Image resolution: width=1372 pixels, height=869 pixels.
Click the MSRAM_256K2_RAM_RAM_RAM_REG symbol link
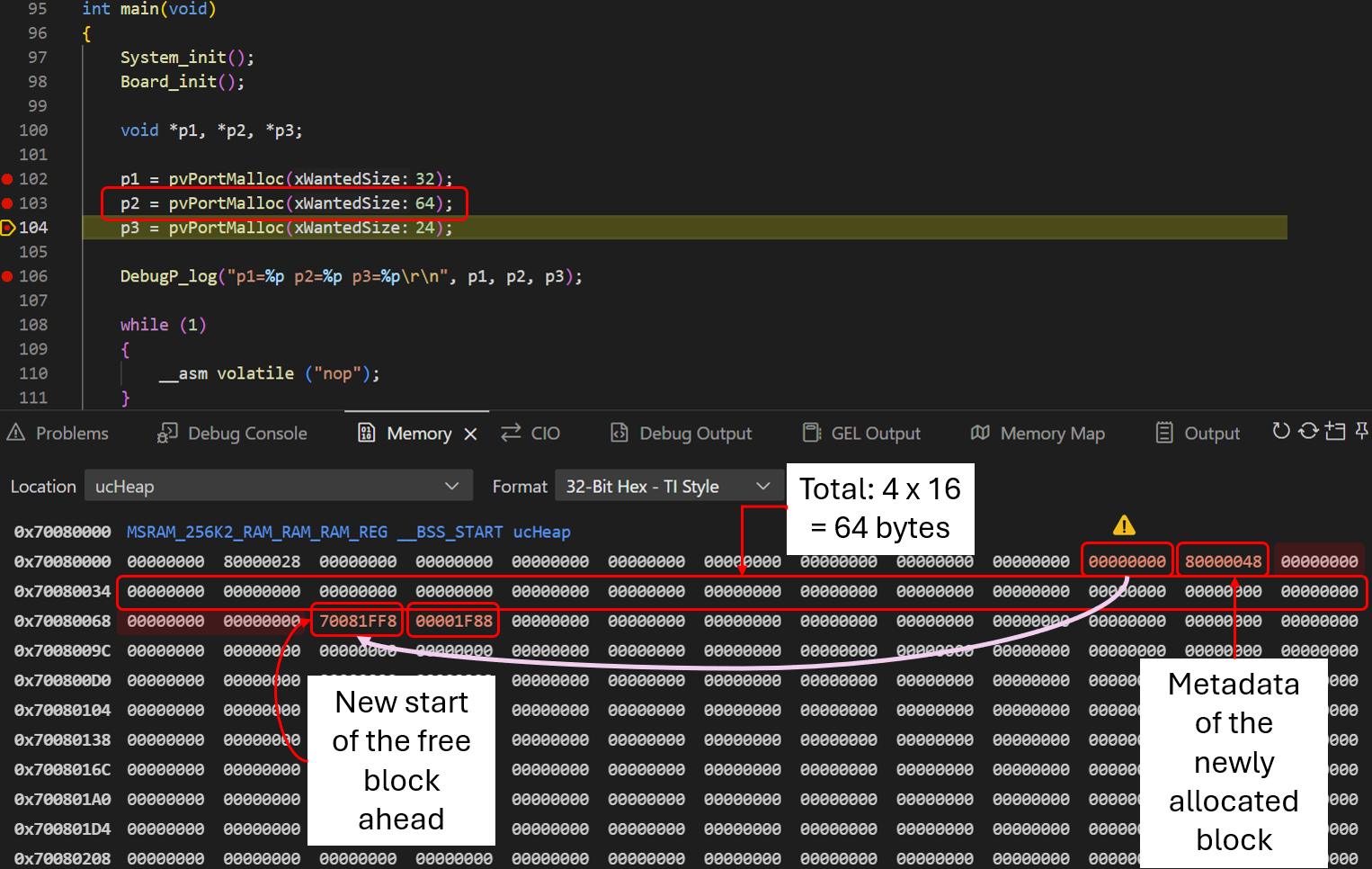click(x=256, y=533)
